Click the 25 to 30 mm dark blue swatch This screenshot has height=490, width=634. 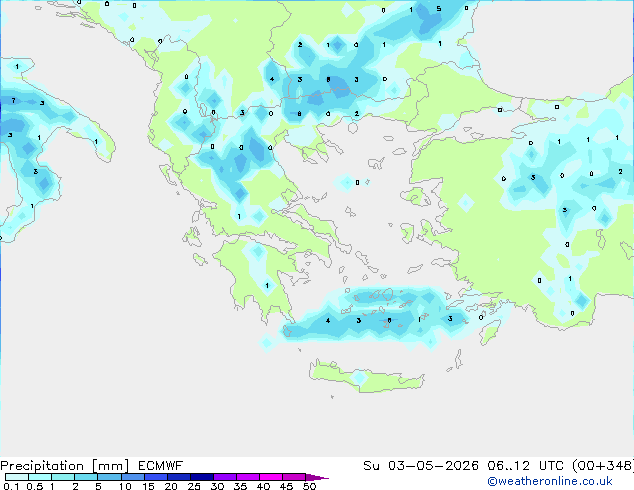pyautogui.click(x=202, y=477)
